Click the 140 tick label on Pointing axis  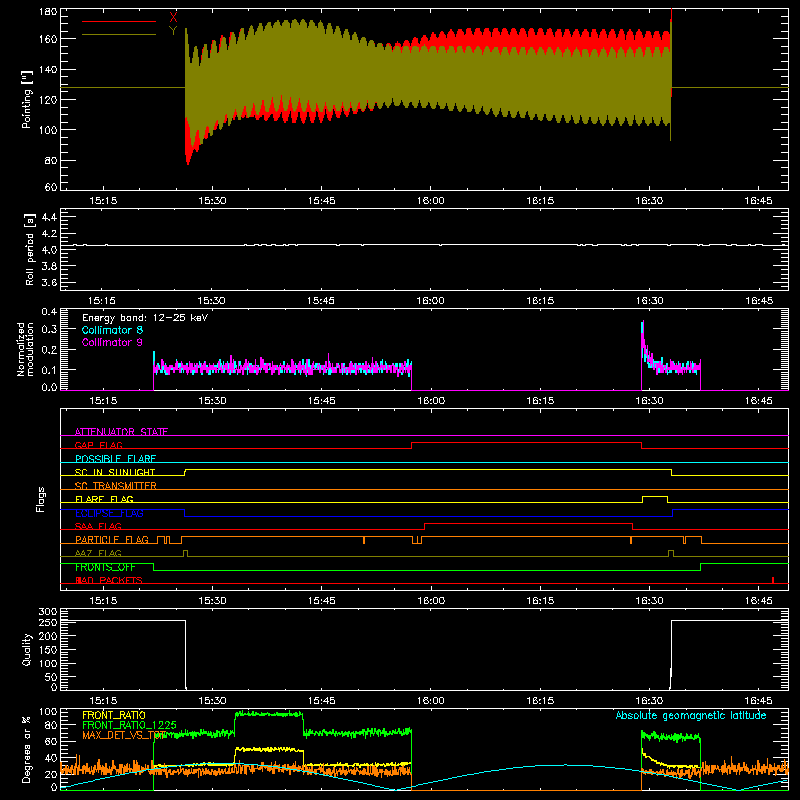tap(48, 69)
